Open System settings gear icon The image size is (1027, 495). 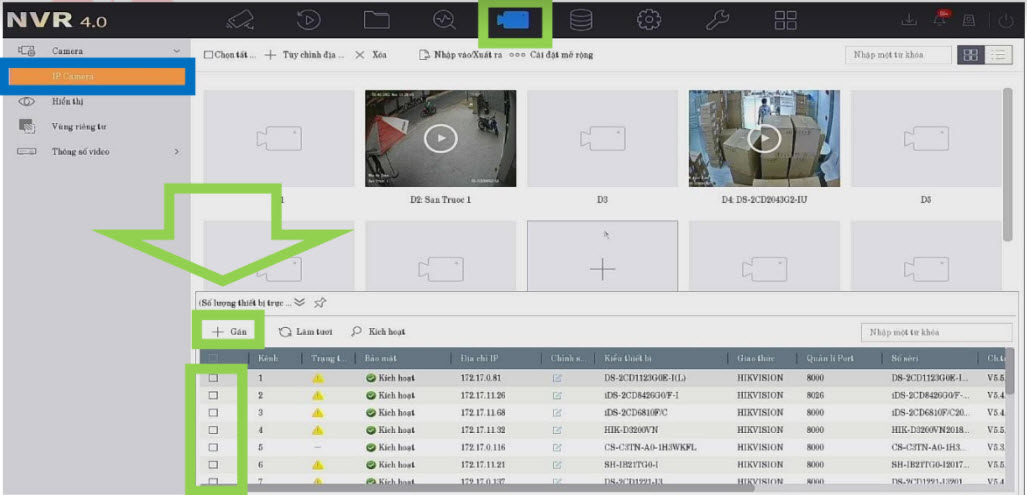[x=650, y=20]
